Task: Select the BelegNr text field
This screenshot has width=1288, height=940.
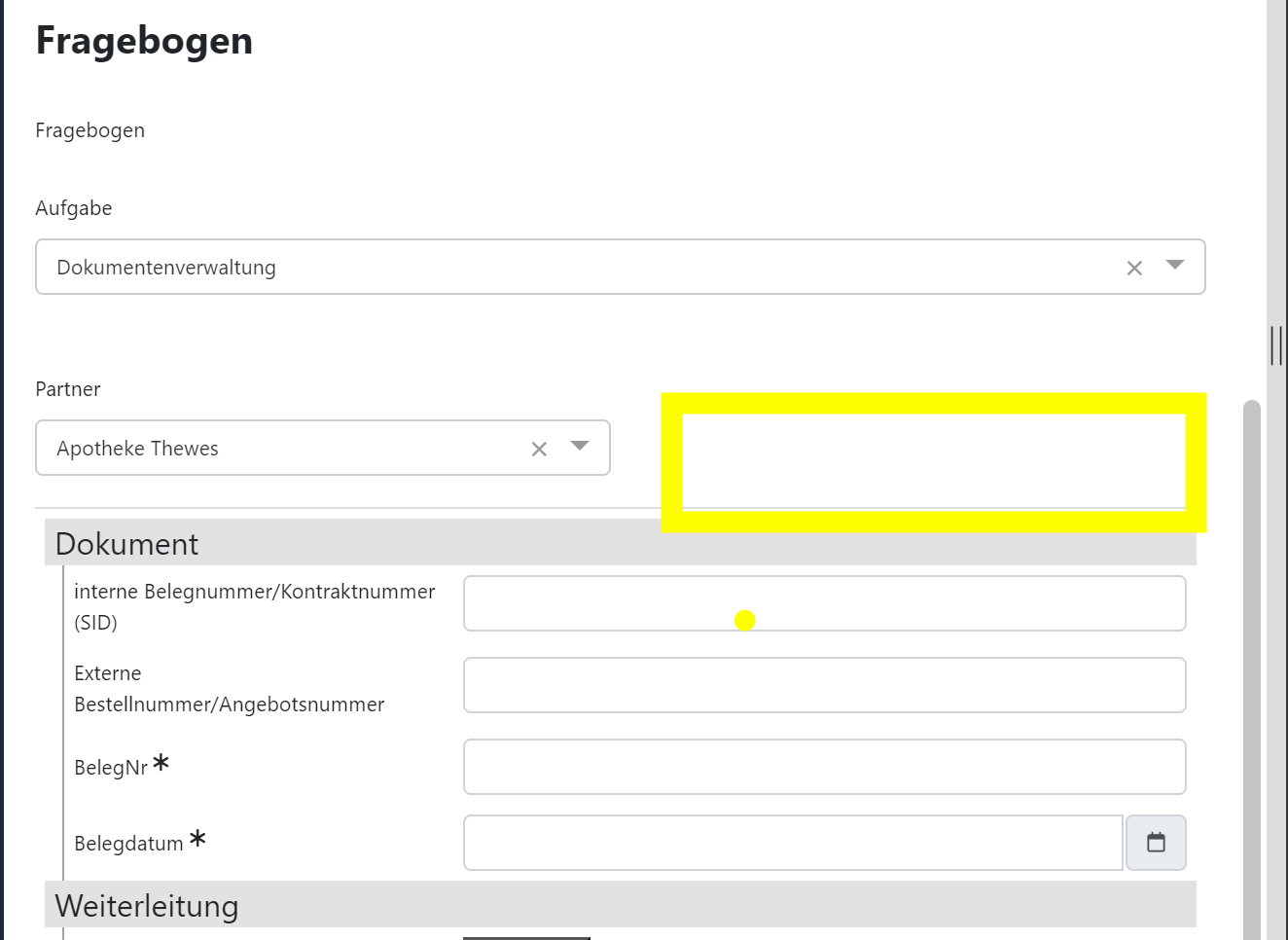Action: coord(824,767)
